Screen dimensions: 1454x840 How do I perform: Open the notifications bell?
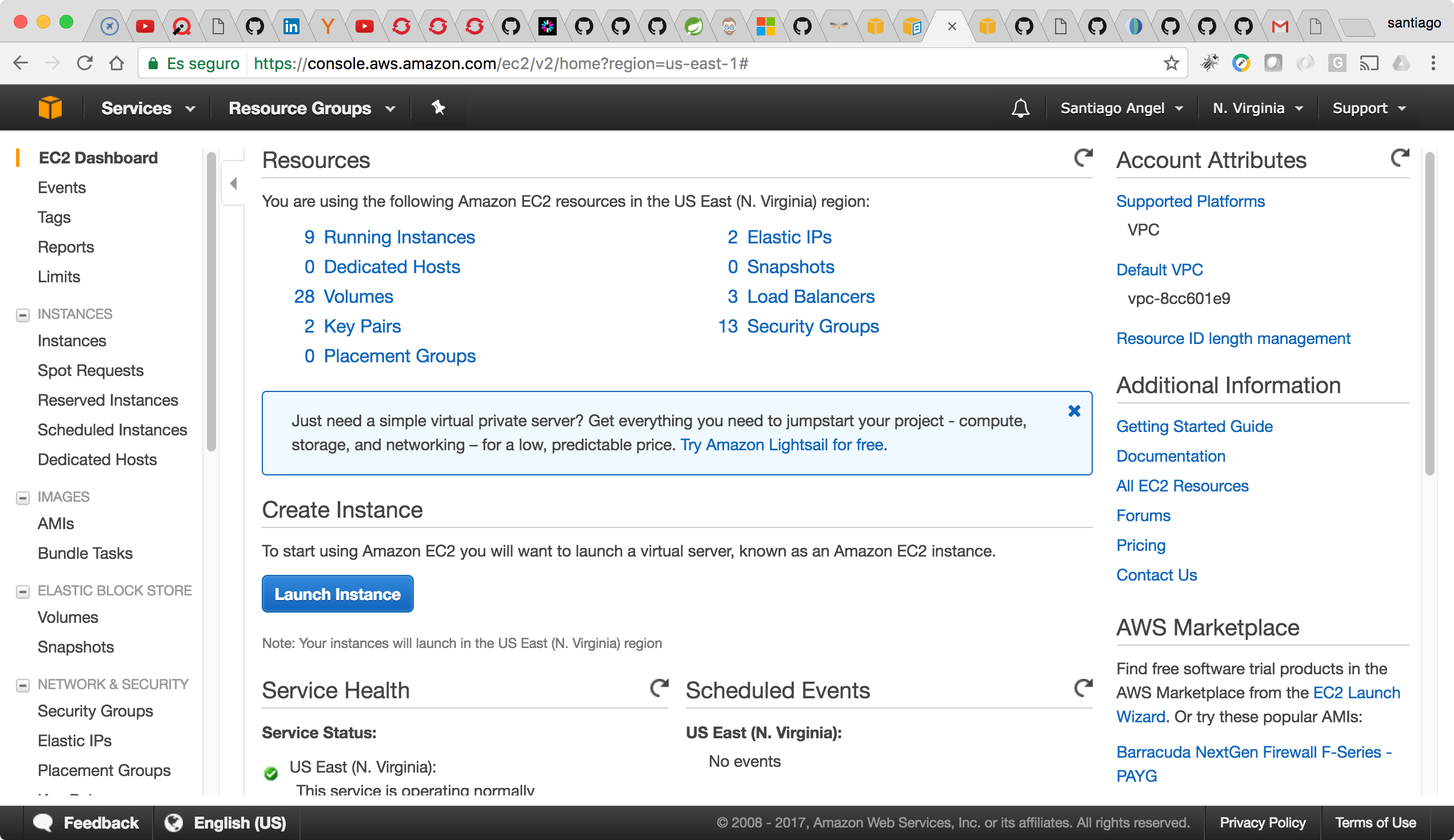1020,108
